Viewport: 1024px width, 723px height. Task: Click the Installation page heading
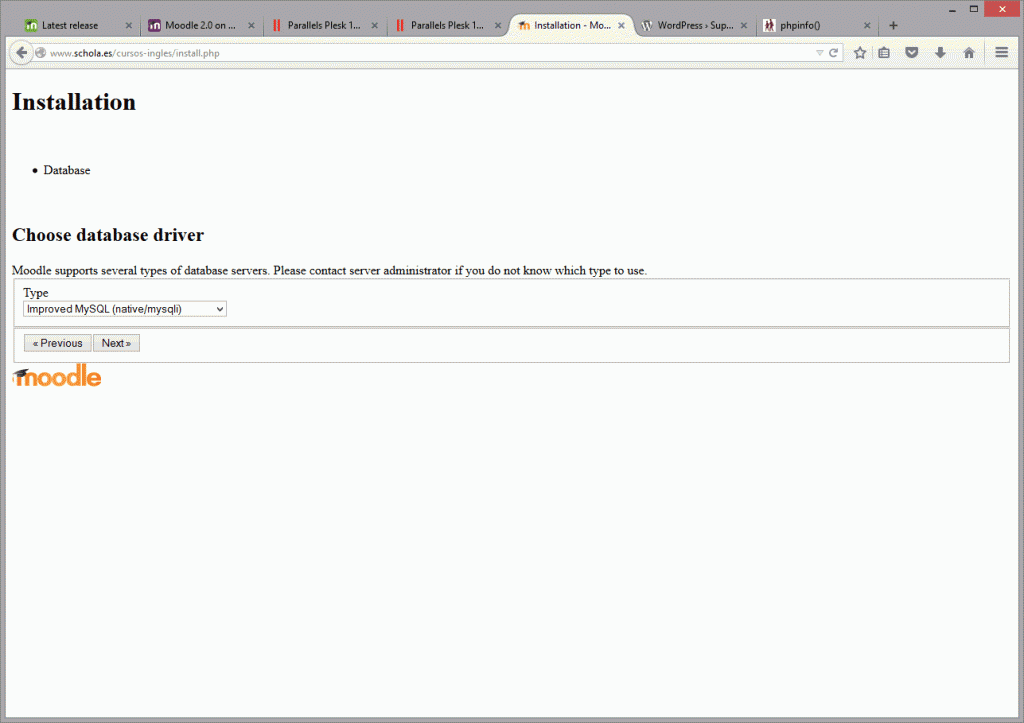(x=74, y=103)
